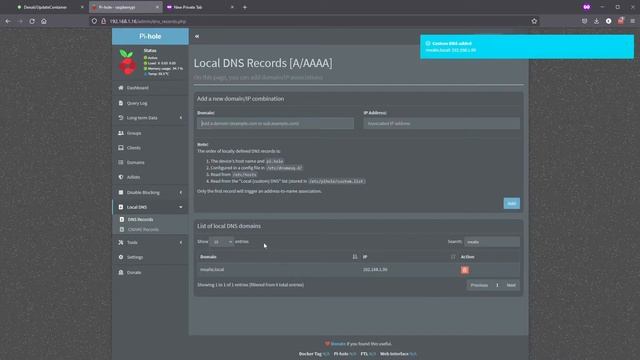This screenshot has height=360, width=640.
Task: Click the Clients laptop icon
Action: (121, 148)
